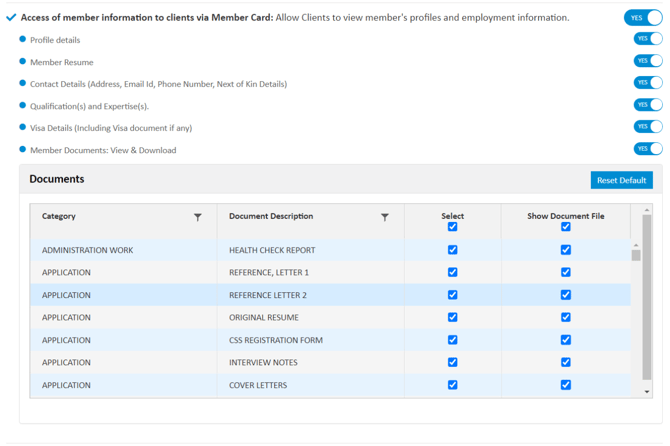Toggle the main Member Card access switch
Viewport: 670px width, 446px height.
click(x=643, y=18)
